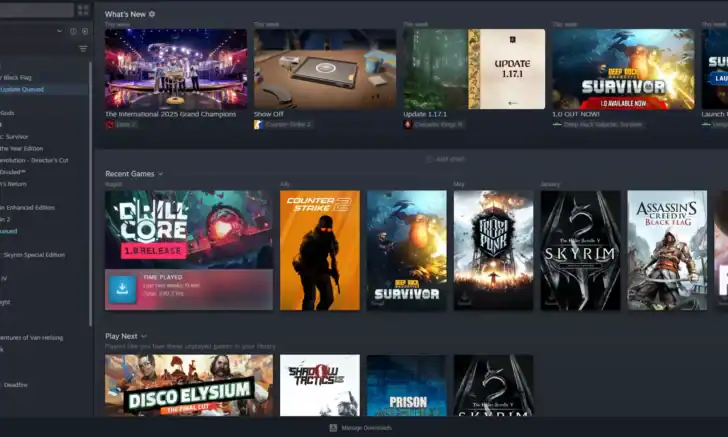Select the 'Update Queued' highlighted library entry

[x=44, y=89]
